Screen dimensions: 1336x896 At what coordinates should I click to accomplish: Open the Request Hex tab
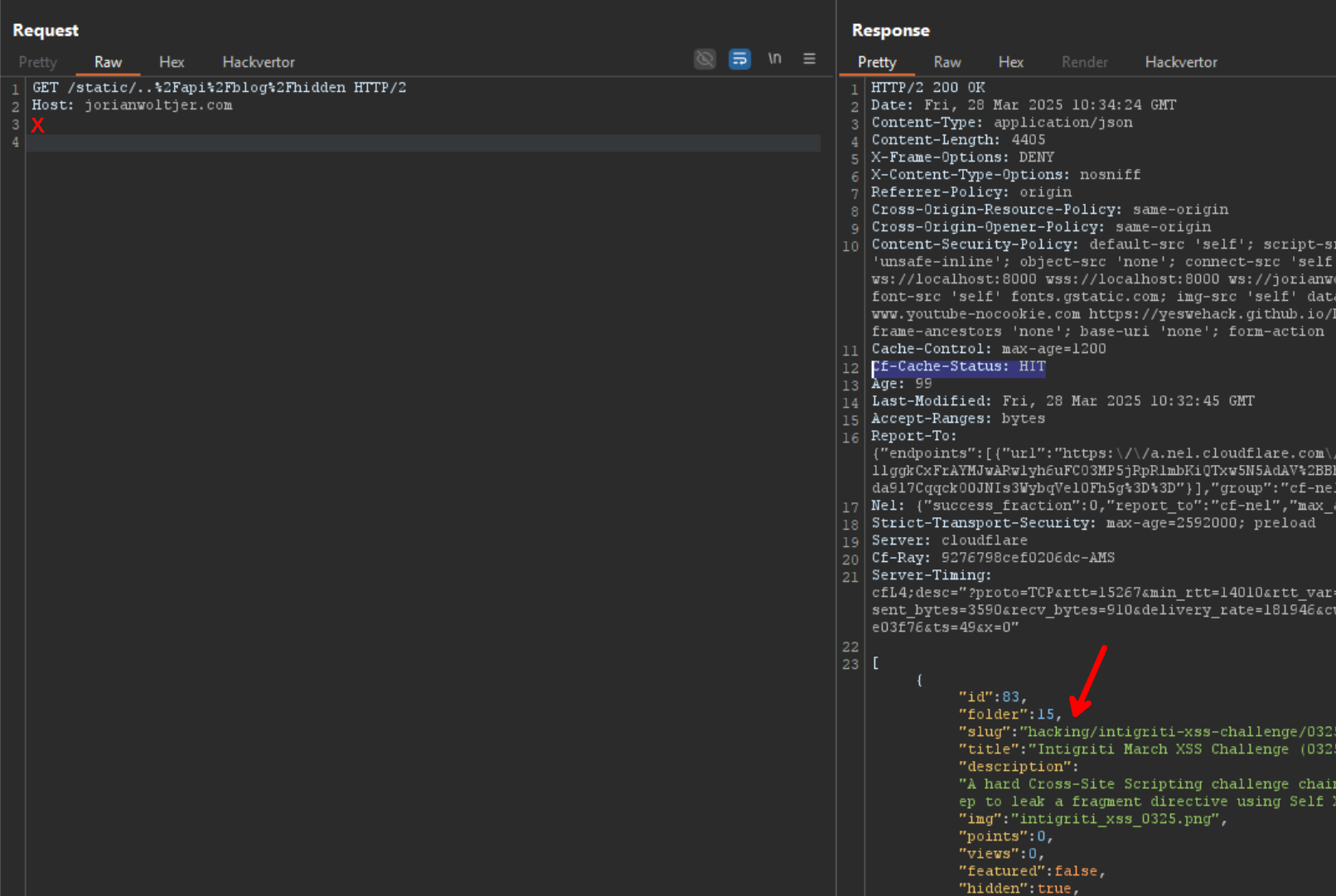pyautogui.click(x=172, y=62)
